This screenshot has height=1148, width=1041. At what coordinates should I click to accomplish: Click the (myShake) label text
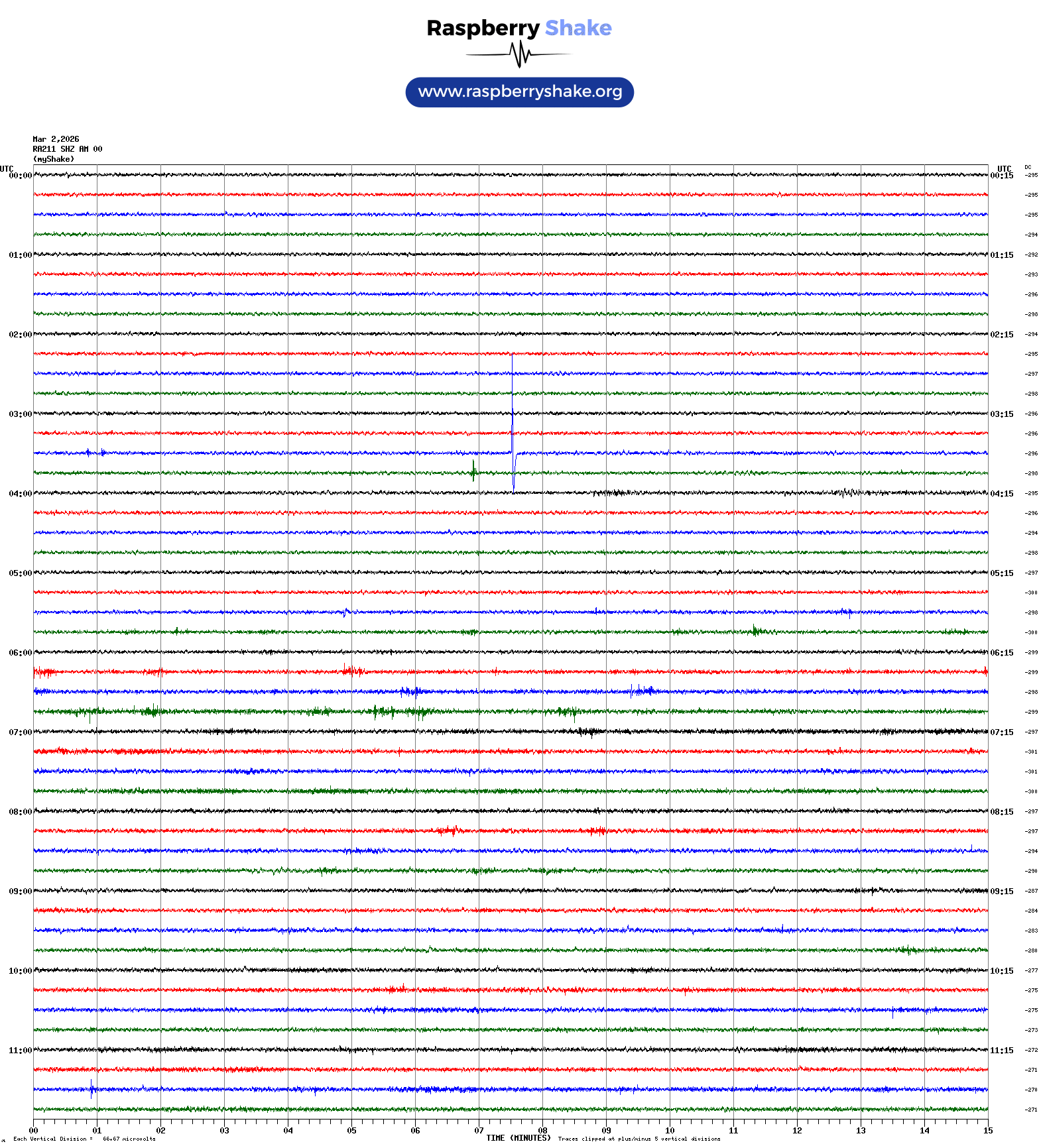tap(54, 159)
